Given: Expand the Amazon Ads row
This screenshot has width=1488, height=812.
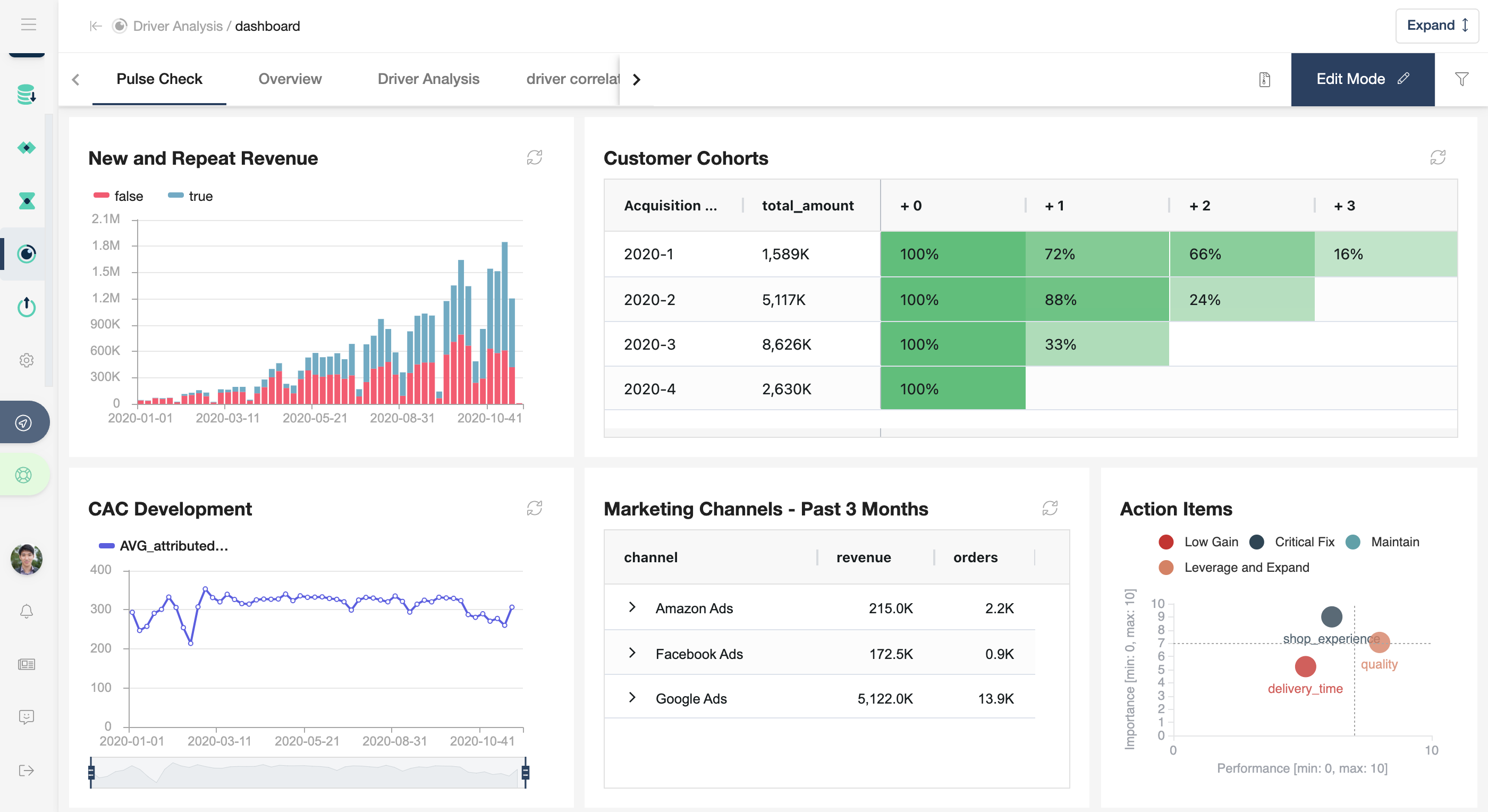Looking at the screenshot, I should click(632, 607).
